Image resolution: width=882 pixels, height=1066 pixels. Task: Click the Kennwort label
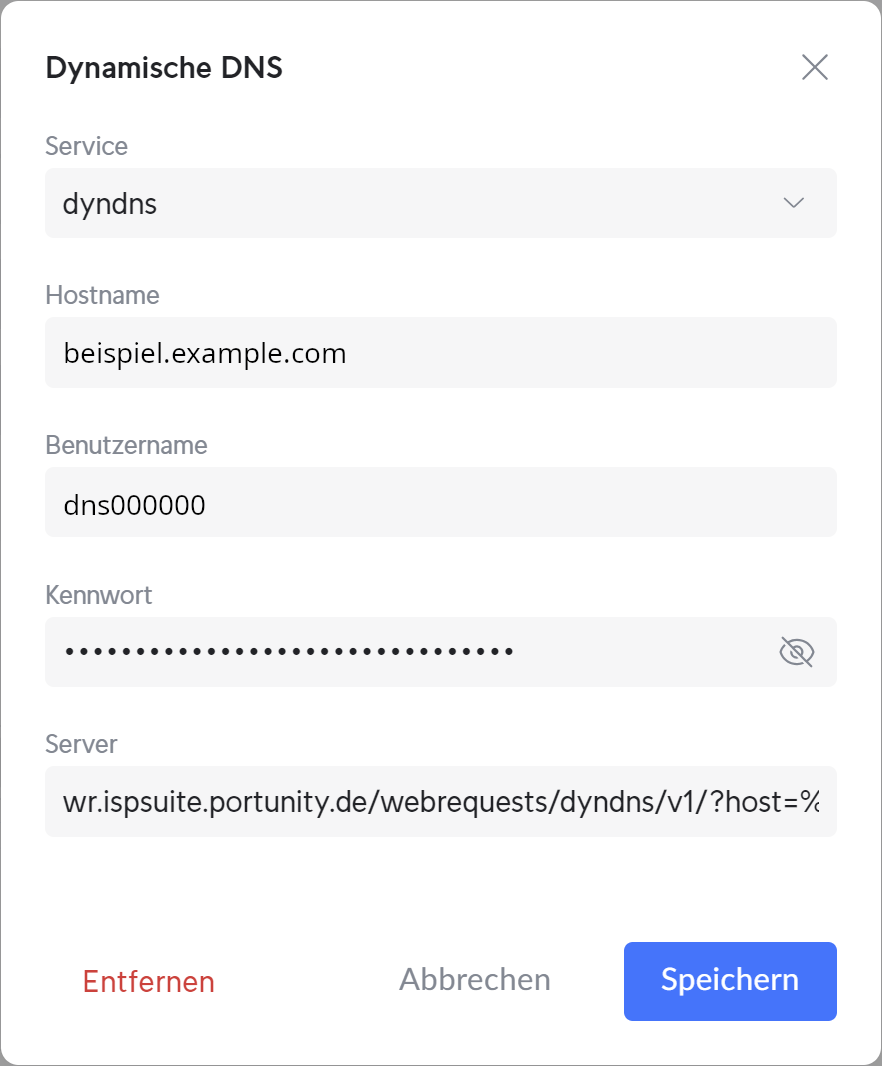coord(99,595)
